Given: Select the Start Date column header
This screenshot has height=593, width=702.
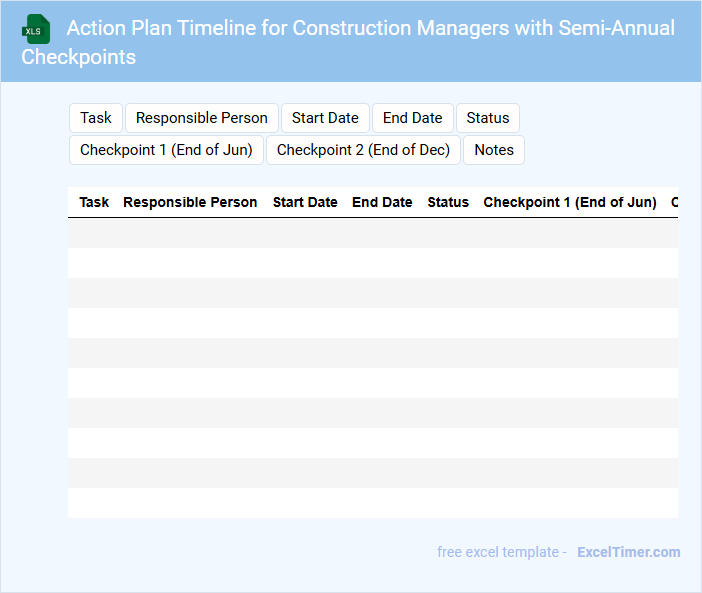Looking at the screenshot, I should [x=305, y=202].
